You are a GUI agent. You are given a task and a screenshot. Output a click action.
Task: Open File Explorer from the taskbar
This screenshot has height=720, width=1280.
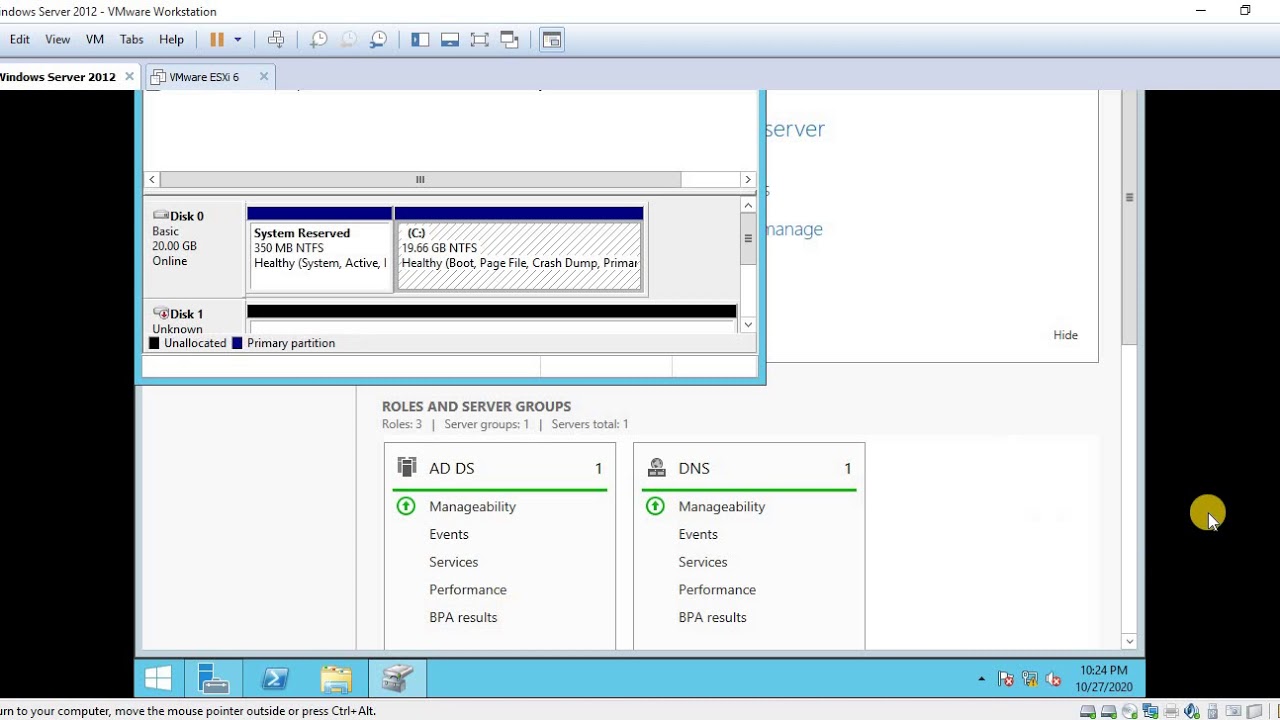pos(336,679)
